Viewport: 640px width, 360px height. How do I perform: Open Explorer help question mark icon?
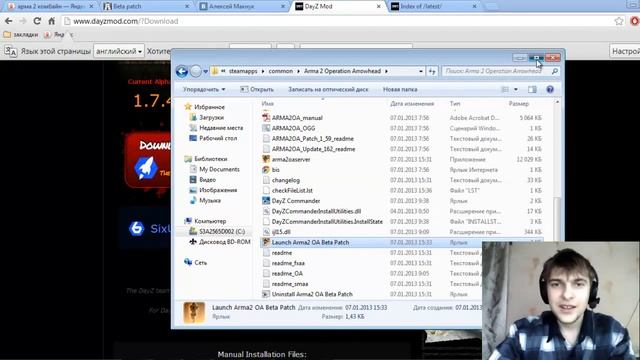pos(550,89)
